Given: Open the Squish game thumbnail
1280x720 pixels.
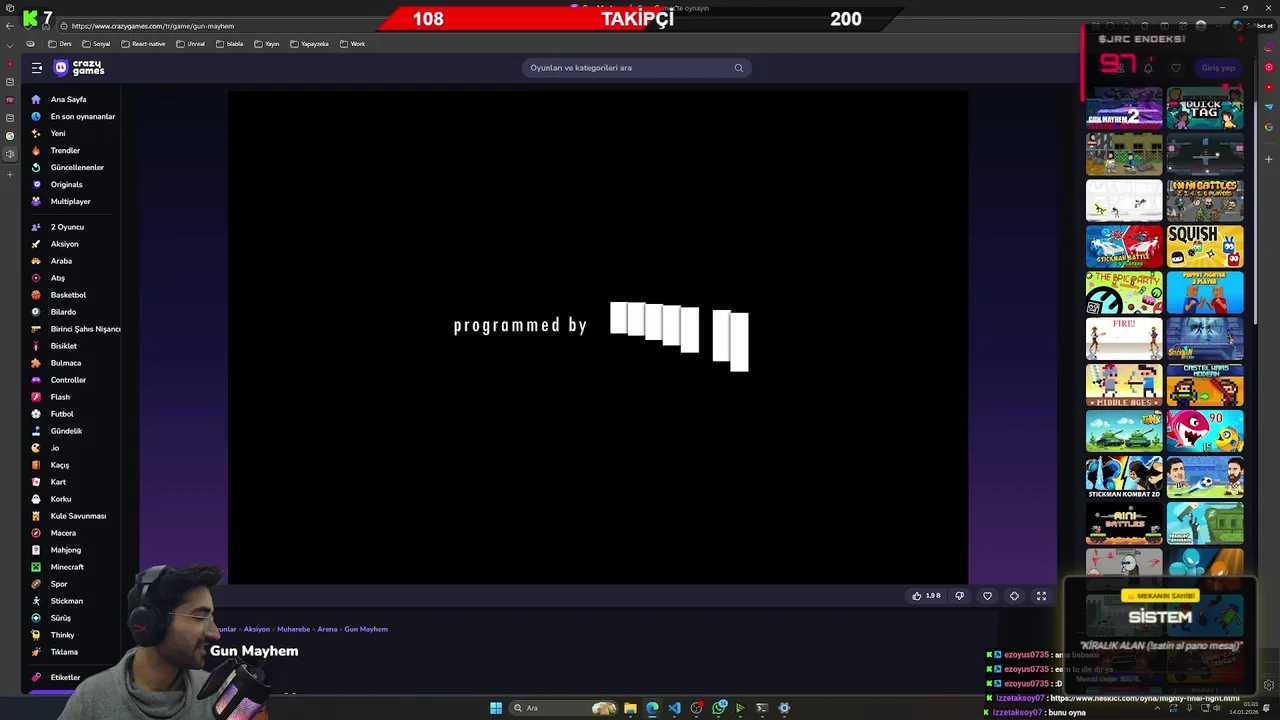Looking at the screenshot, I should point(1205,247).
